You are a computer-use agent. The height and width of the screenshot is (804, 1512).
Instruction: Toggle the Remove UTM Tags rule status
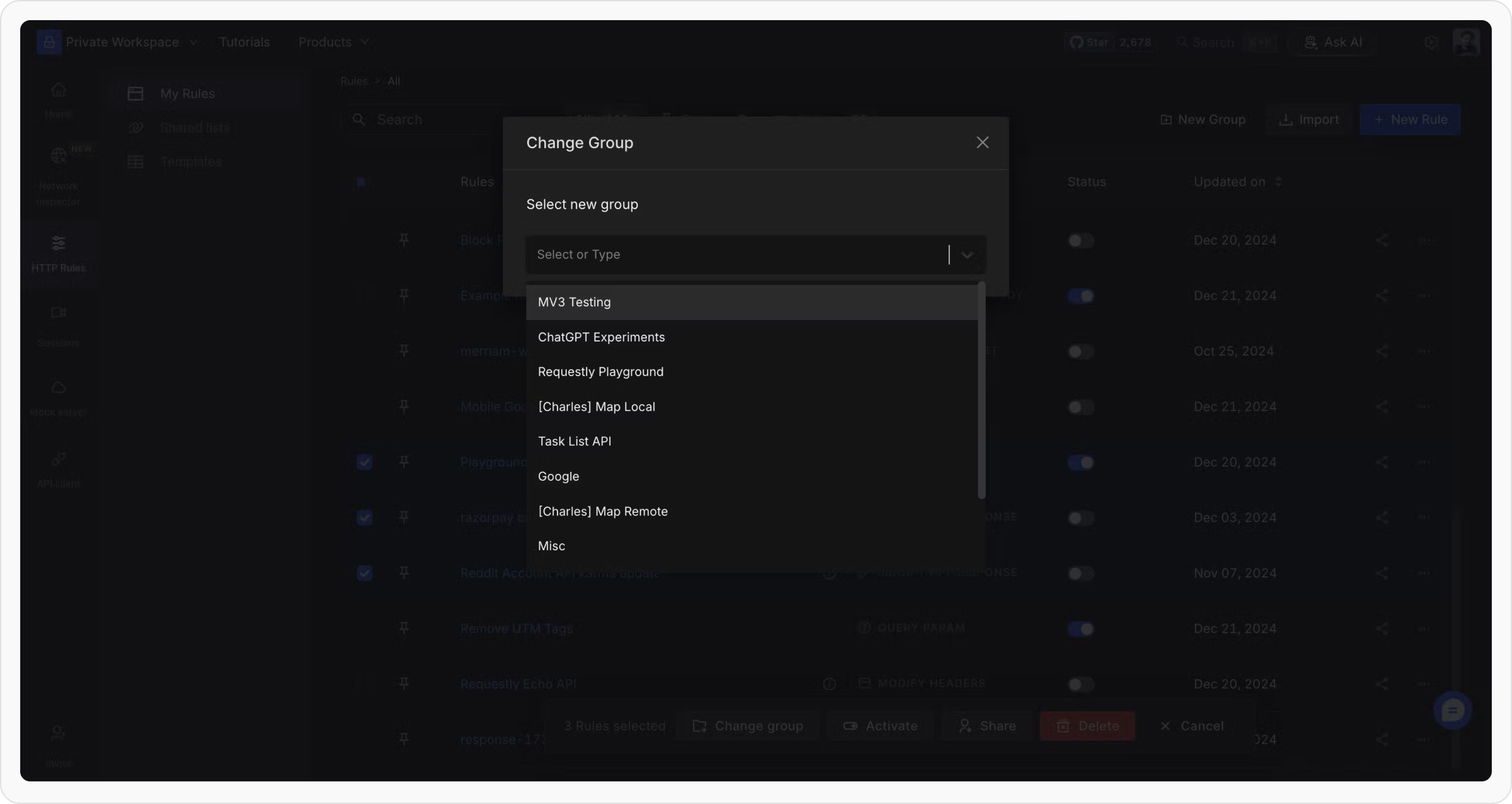tap(1081, 629)
